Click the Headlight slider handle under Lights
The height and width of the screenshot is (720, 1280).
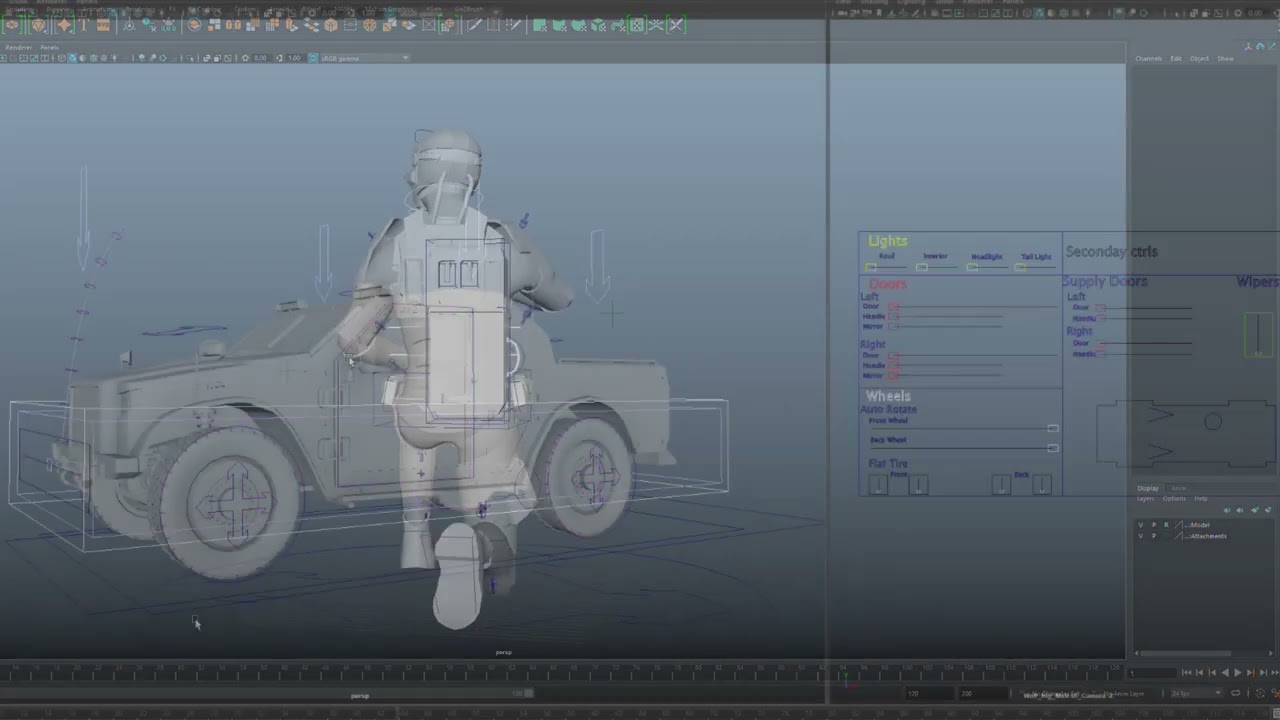[x=973, y=267]
